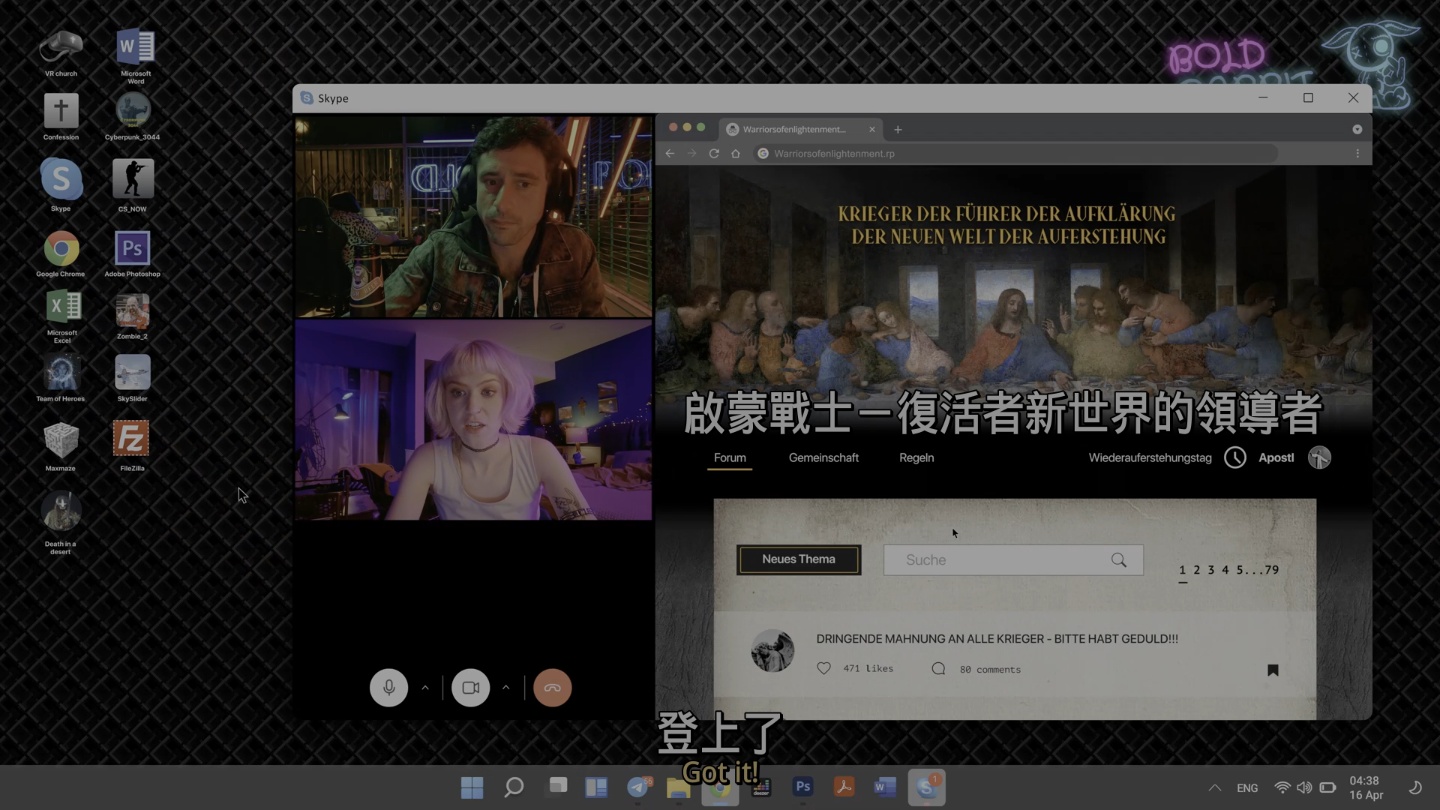Open the browser three-dot menu
Image resolution: width=1440 pixels, height=810 pixels.
1357,154
